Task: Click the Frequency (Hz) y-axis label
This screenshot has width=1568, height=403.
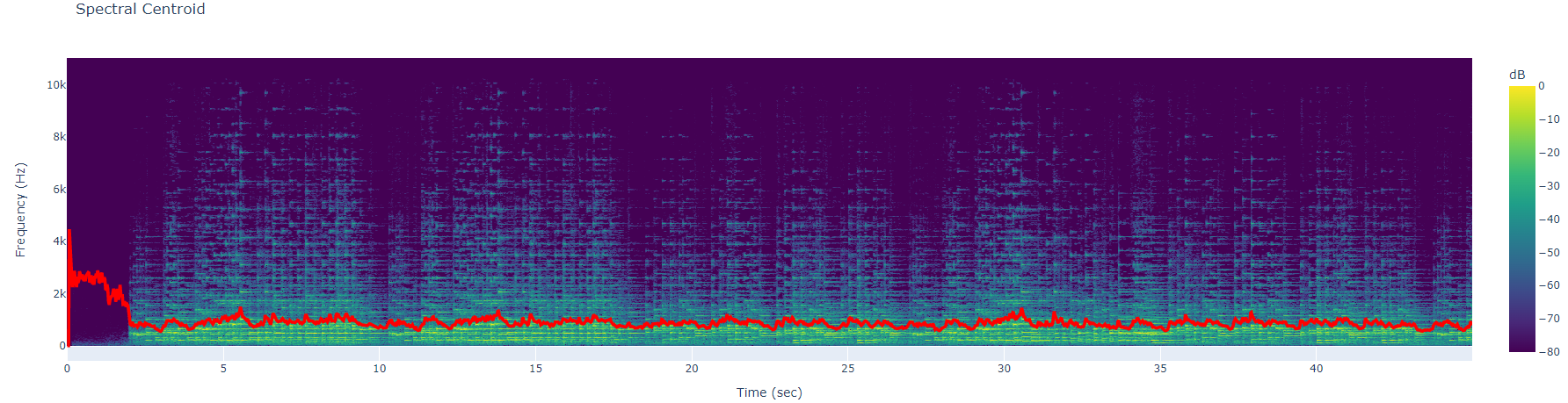Action: point(20,210)
